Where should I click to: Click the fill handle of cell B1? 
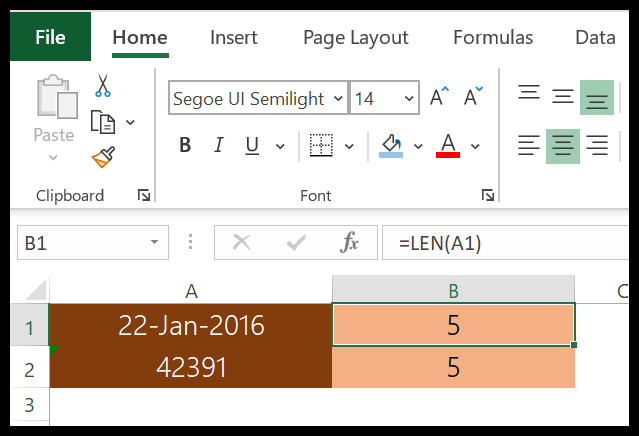click(574, 345)
